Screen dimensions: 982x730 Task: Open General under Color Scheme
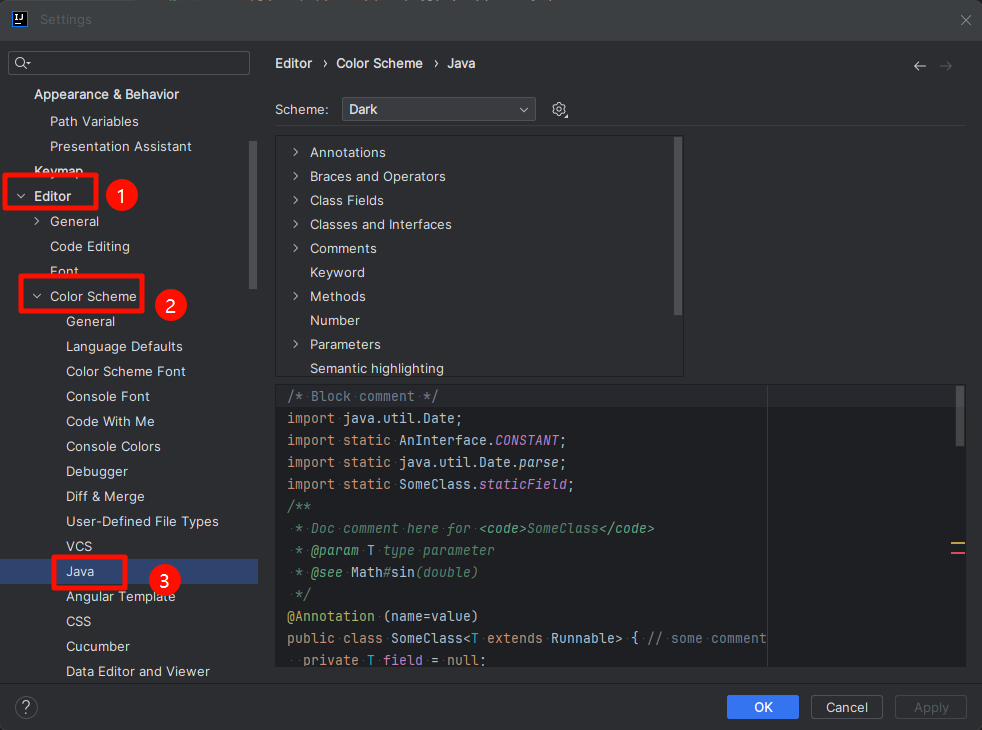click(90, 321)
